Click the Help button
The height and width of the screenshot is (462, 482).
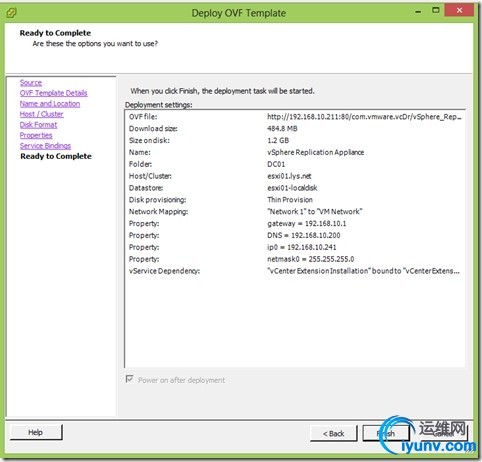tap(36, 432)
